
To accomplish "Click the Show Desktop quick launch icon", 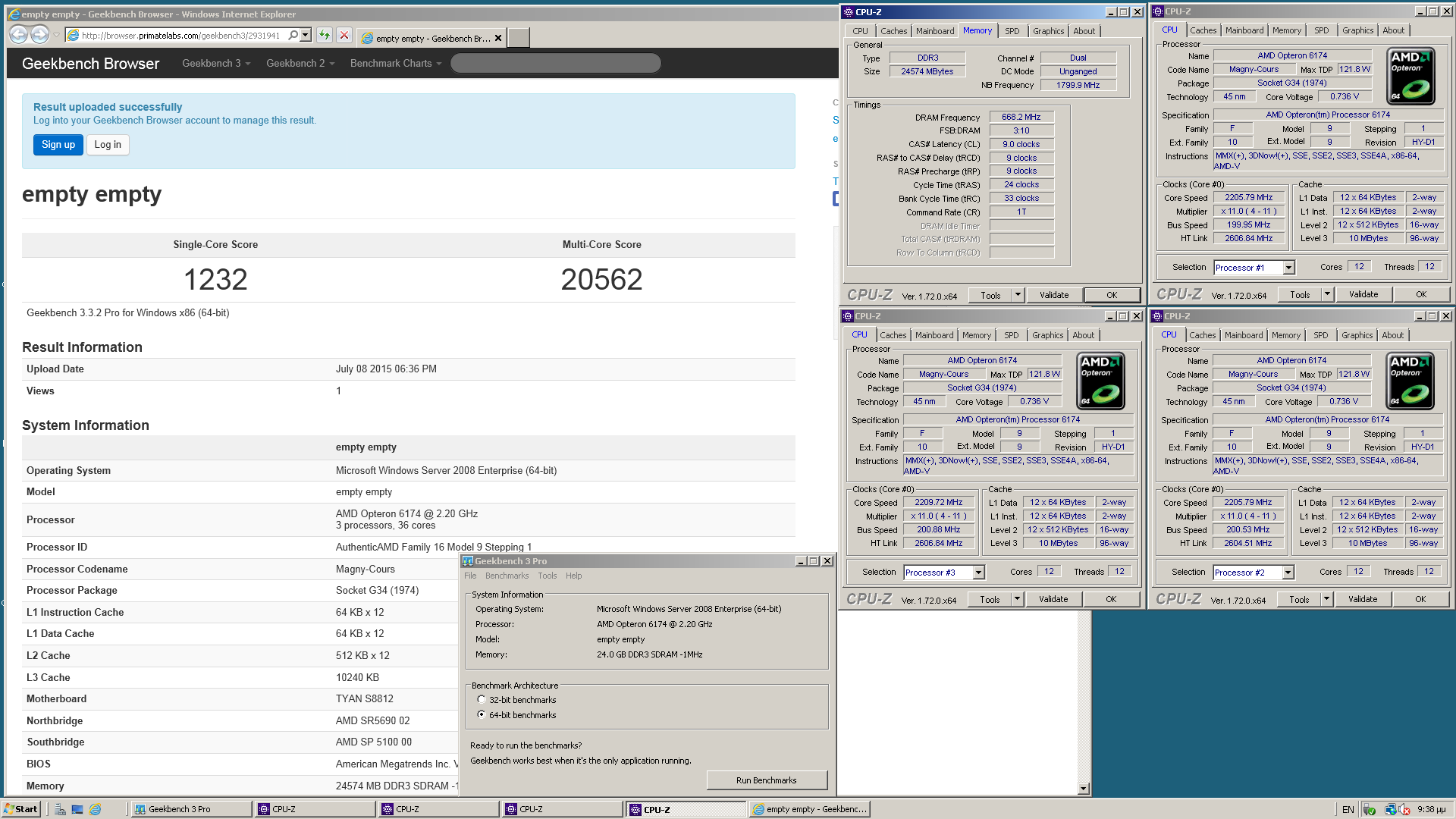I will pos(77,809).
